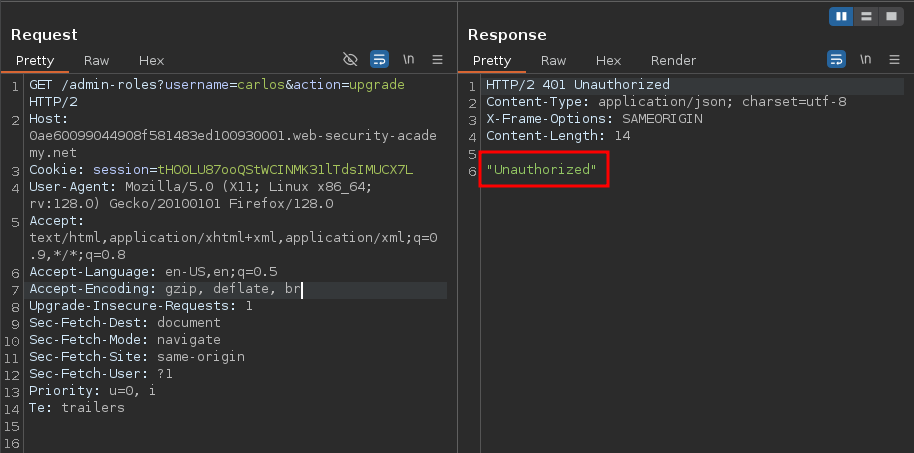Switch to combined single-pane layout
Screen dimensions: 914x453
(x=890, y=16)
